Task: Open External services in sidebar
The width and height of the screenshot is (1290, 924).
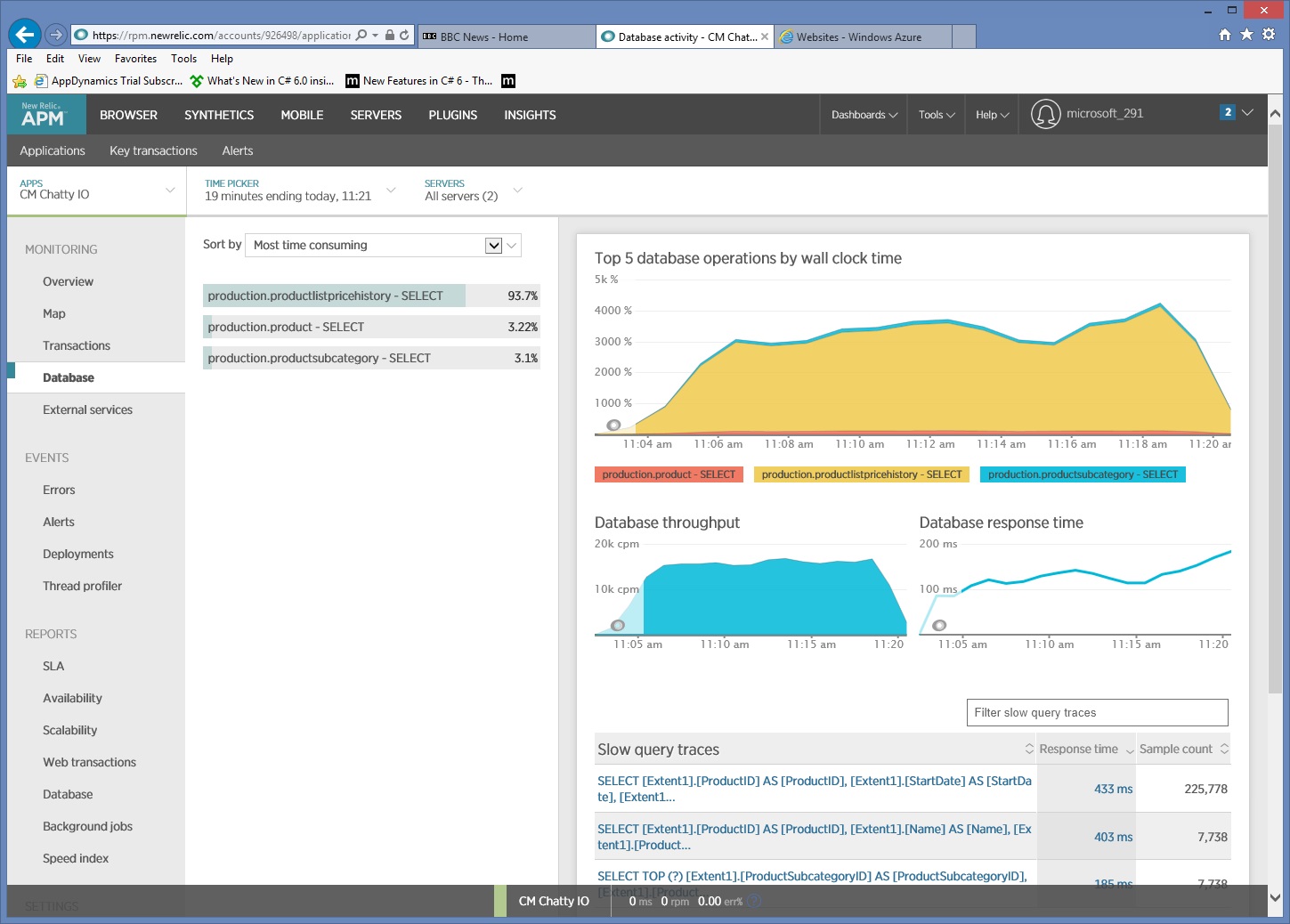Action: click(87, 409)
